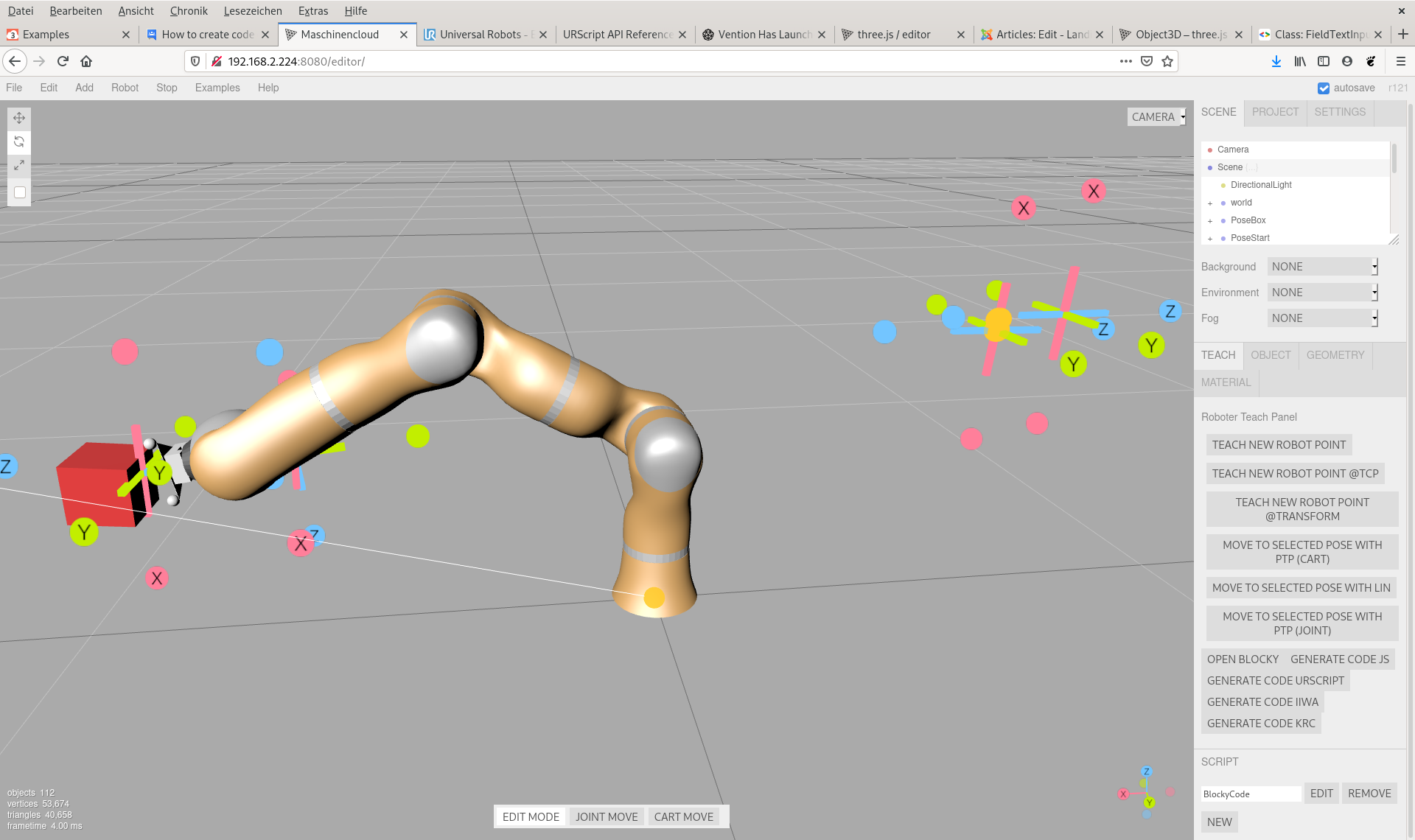The height and width of the screenshot is (840, 1415).
Task: Switch to the GEOMETRY tab
Action: tap(1335, 355)
